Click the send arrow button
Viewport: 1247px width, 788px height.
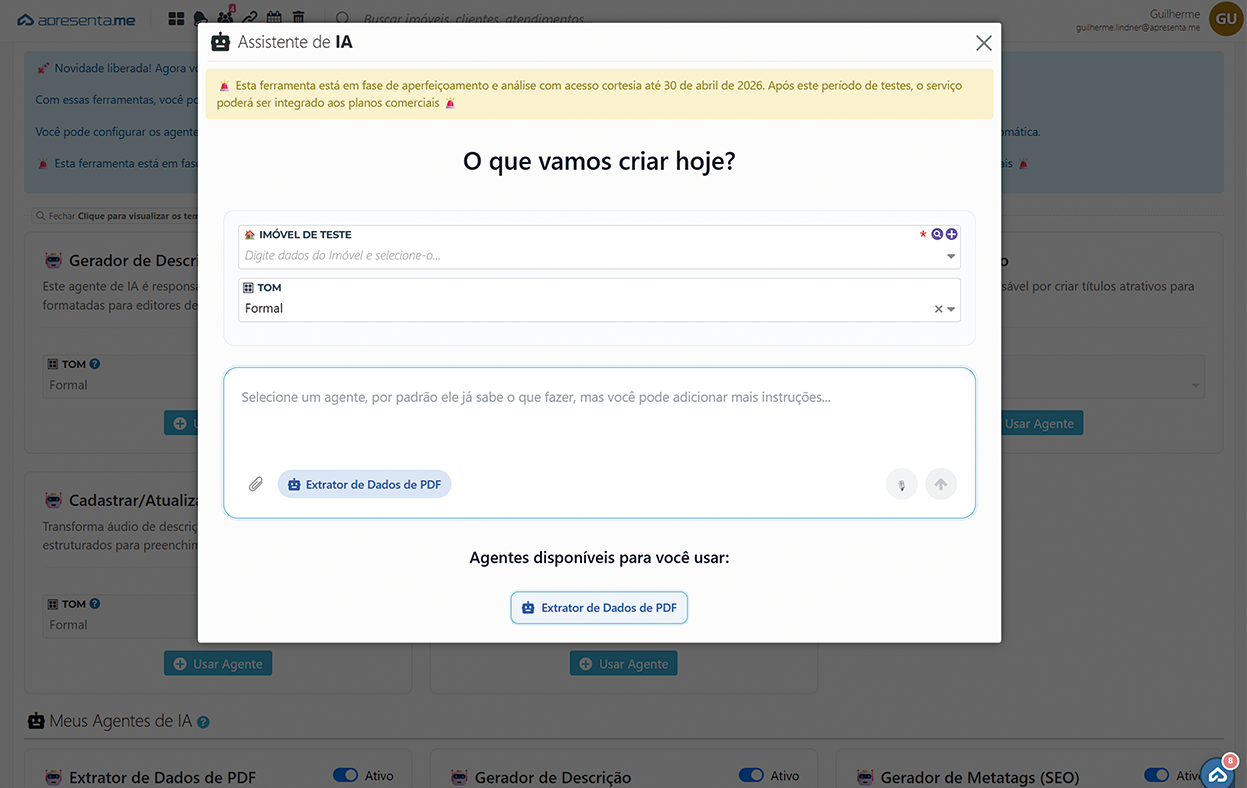(x=941, y=485)
